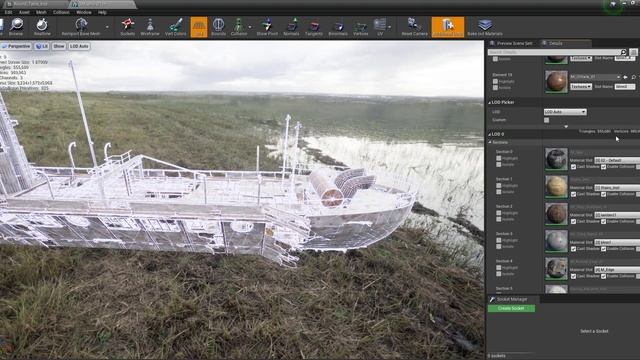The width and height of the screenshot is (640, 360).
Task: Open the LOD Auto dropdown in LOD Picker
Action: click(565, 112)
